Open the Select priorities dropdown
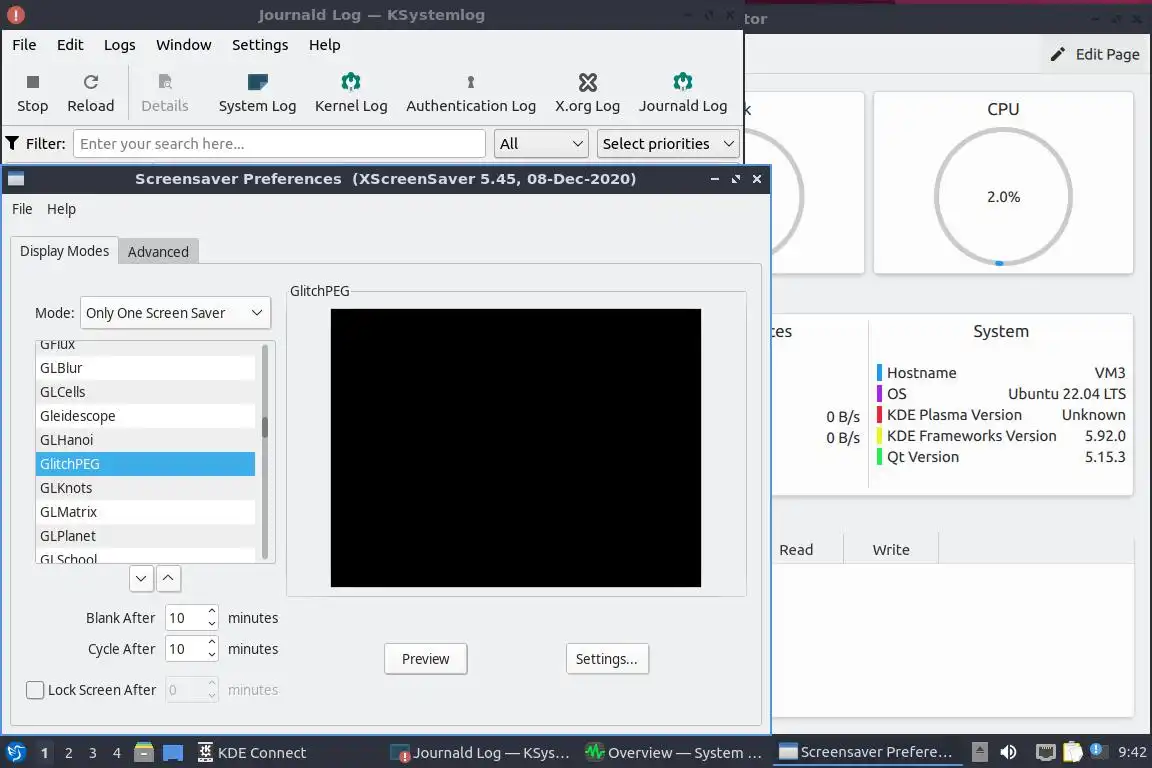Image resolution: width=1152 pixels, height=768 pixels. pos(668,143)
